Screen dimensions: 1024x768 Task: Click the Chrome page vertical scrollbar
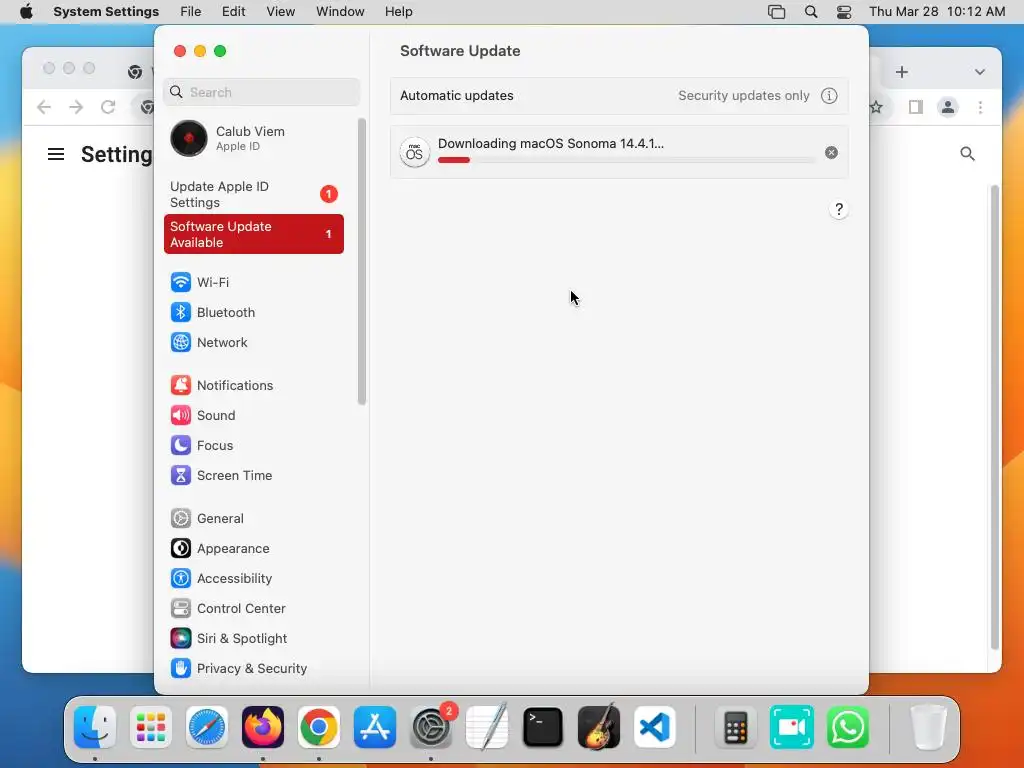coord(995,417)
